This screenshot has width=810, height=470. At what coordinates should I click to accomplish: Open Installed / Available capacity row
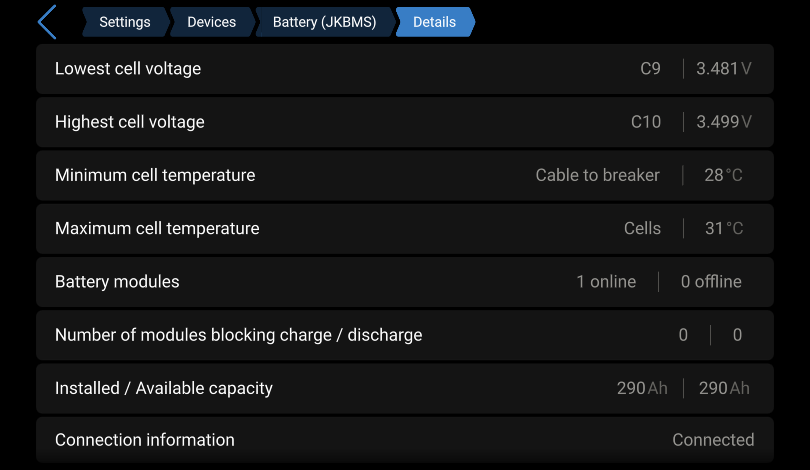tap(405, 388)
